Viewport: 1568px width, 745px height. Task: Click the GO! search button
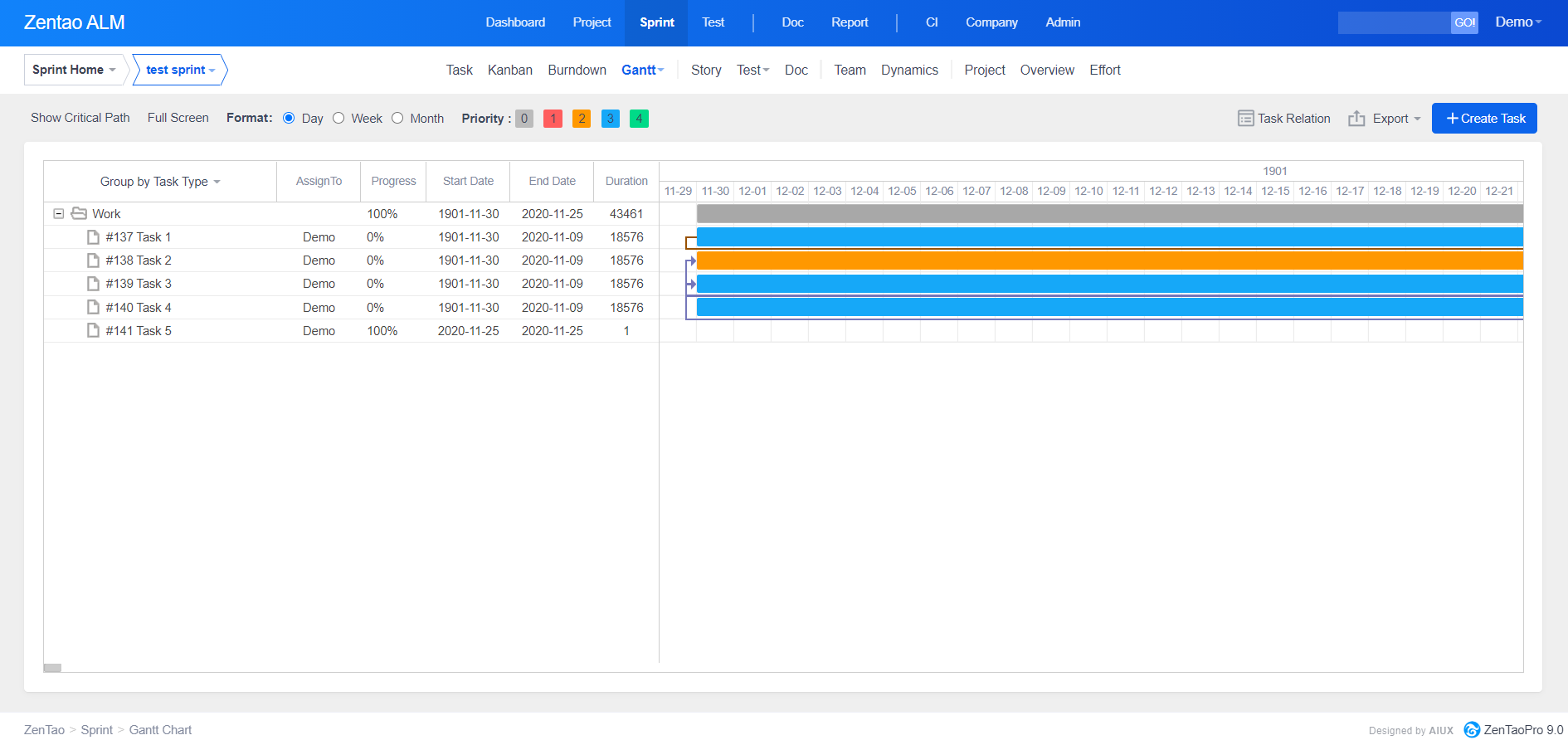coord(1464,22)
